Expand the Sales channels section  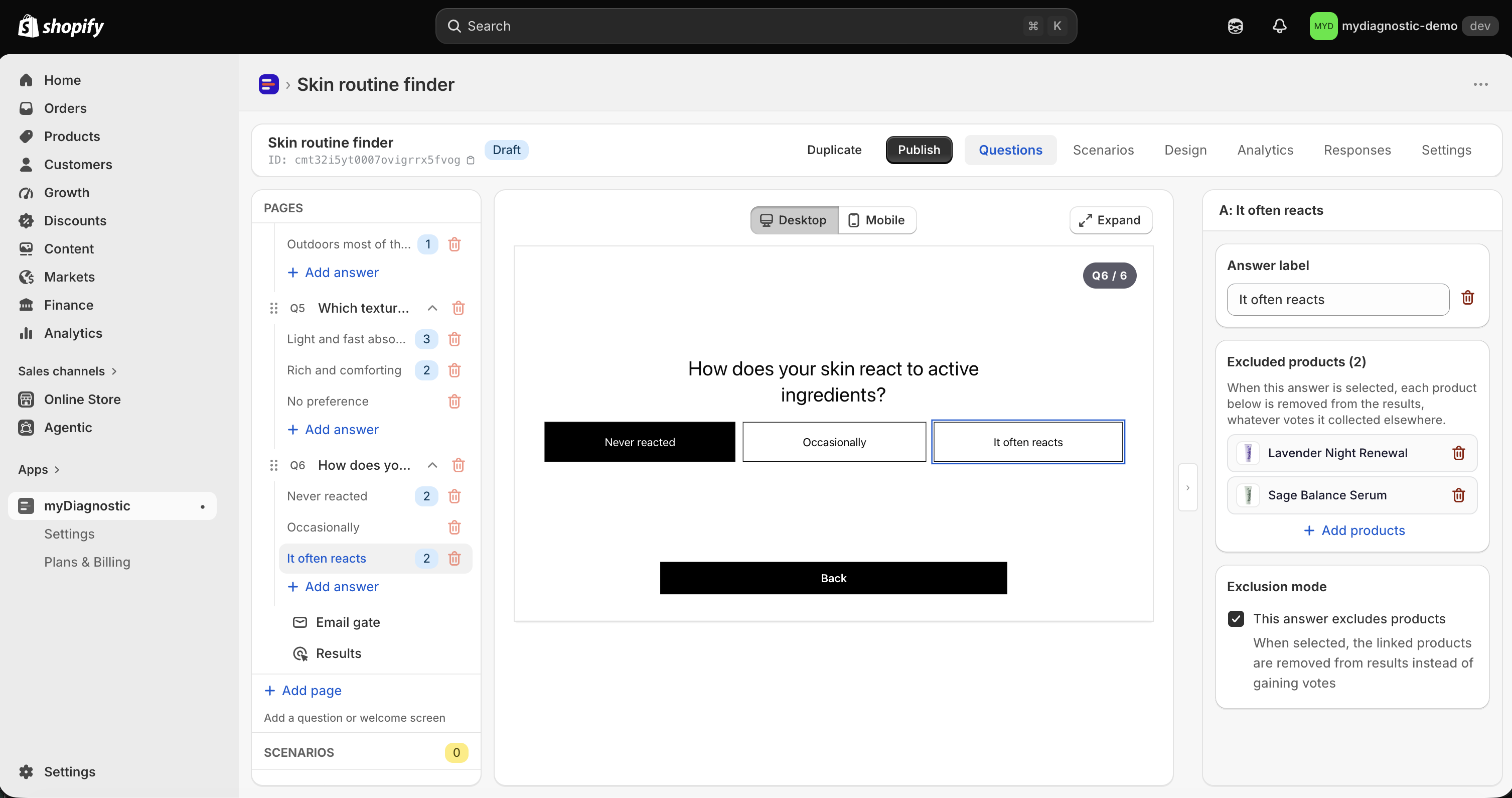point(68,371)
